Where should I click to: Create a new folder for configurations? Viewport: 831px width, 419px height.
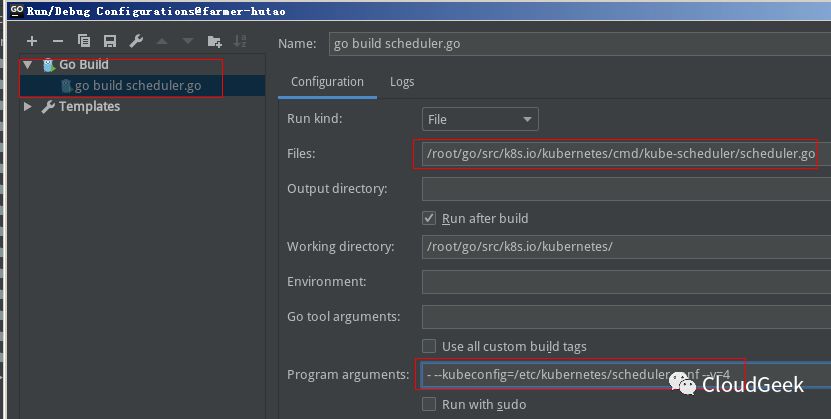[x=214, y=41]
